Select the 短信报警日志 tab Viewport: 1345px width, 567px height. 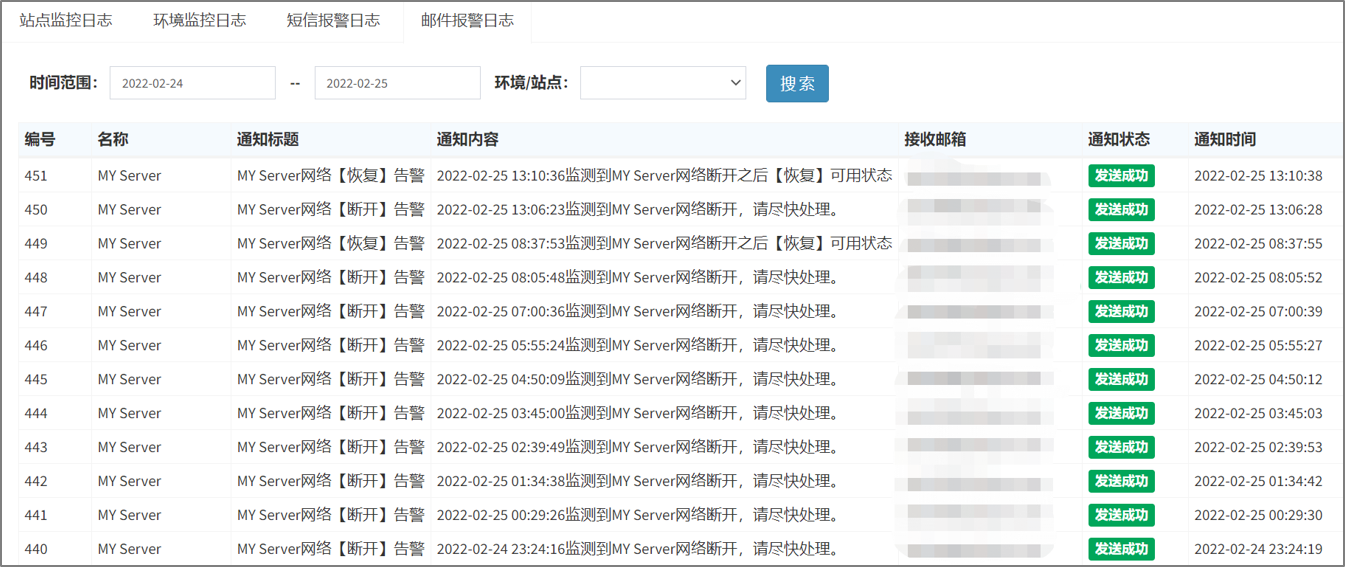tap(333, 20)
